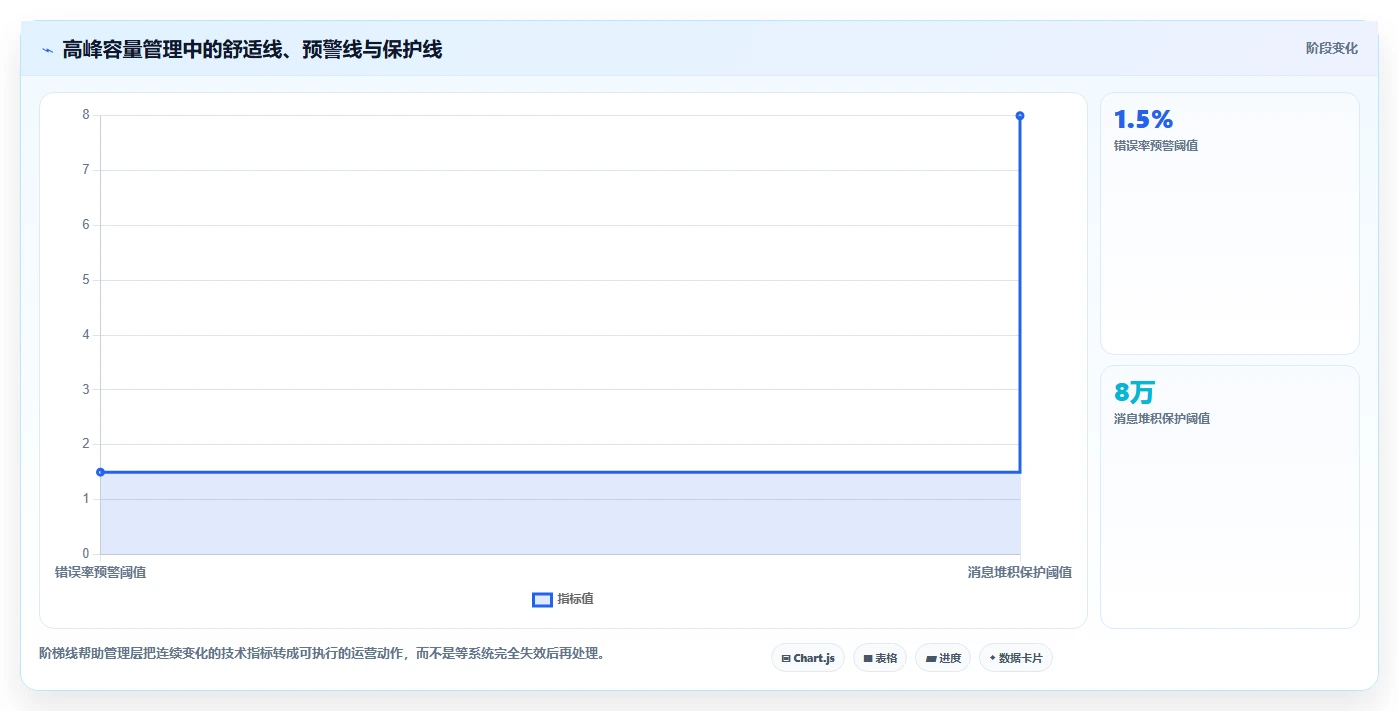This screenshot has height=711, width=1399.
Task: Click the Chart.js tag
Action: (x=808, y=658)
